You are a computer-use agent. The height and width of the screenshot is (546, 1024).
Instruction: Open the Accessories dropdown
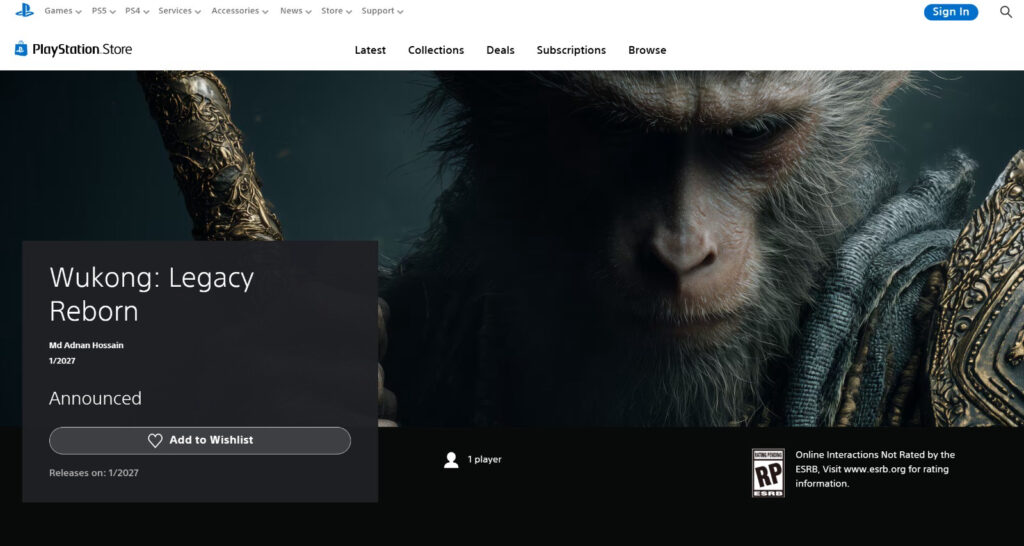coord(240,11)
